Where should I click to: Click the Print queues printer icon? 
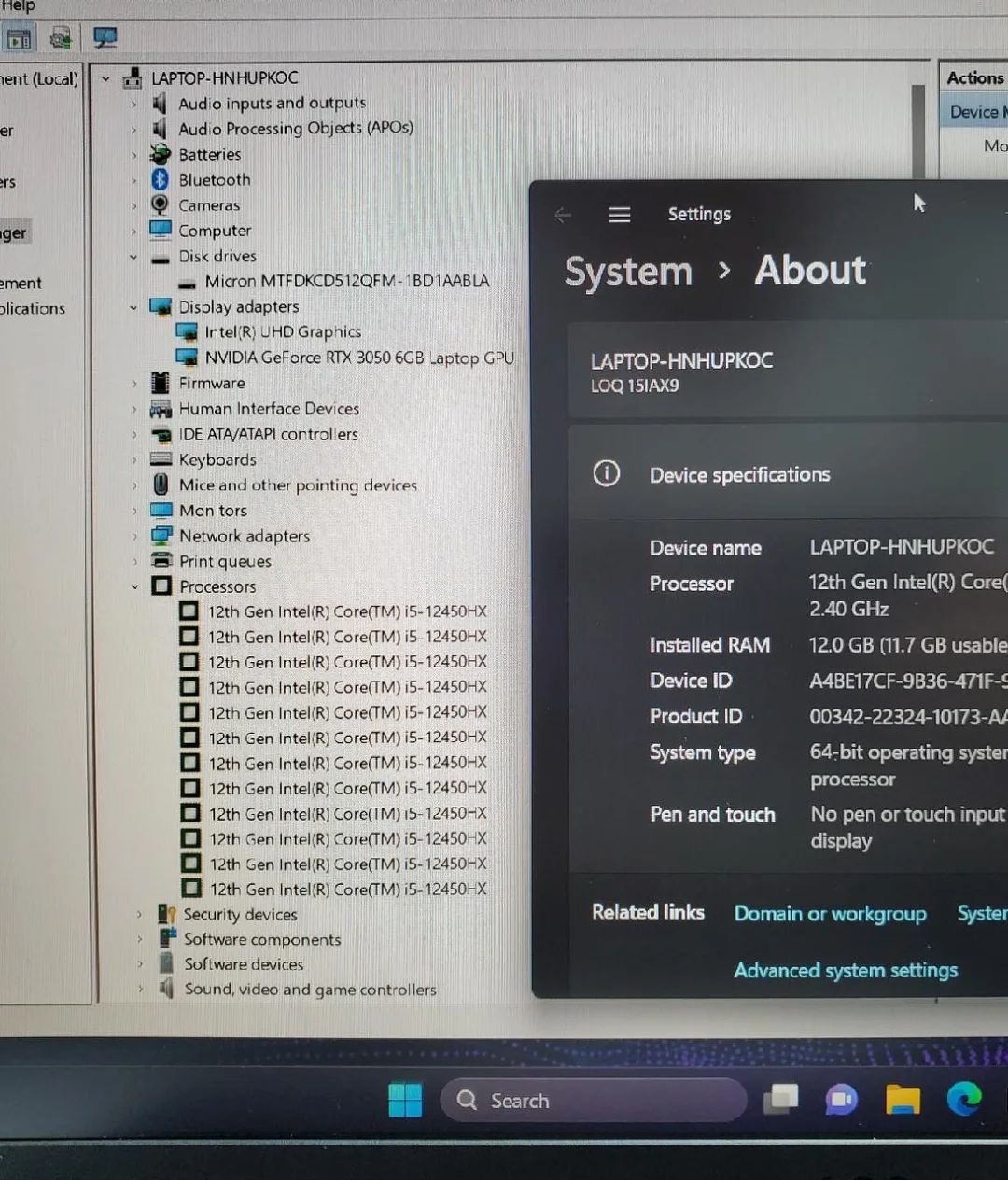click(161, 560)
